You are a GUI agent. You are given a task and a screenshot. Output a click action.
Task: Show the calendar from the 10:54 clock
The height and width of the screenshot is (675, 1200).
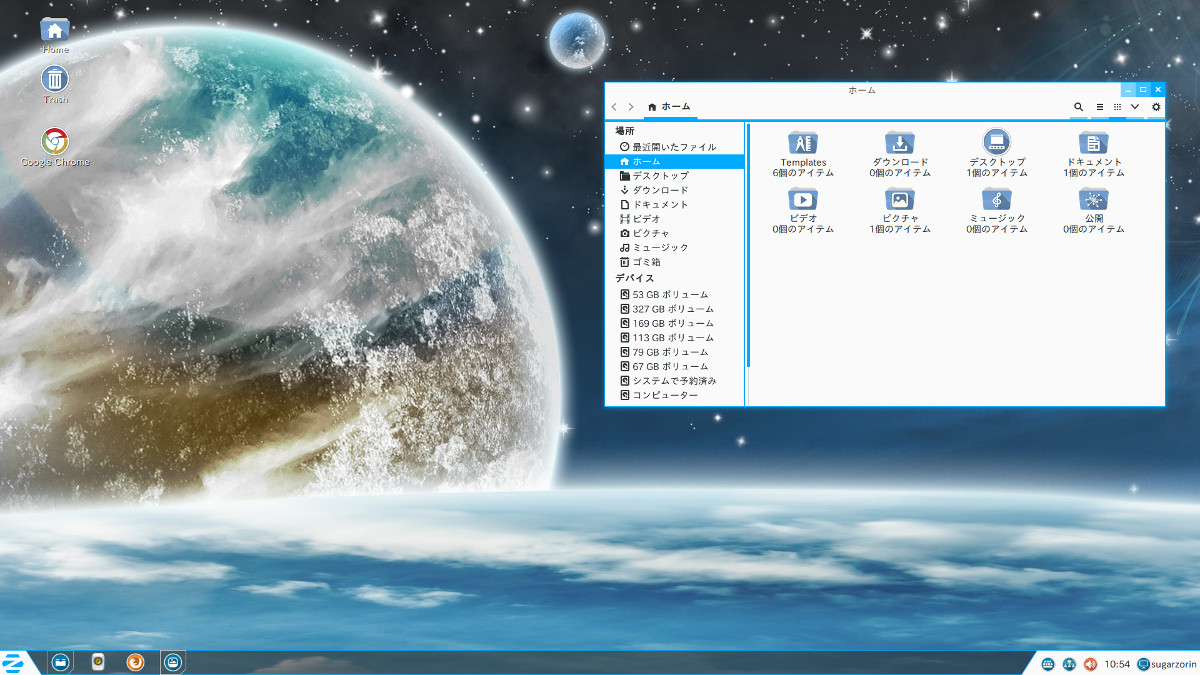[1118, 664]
